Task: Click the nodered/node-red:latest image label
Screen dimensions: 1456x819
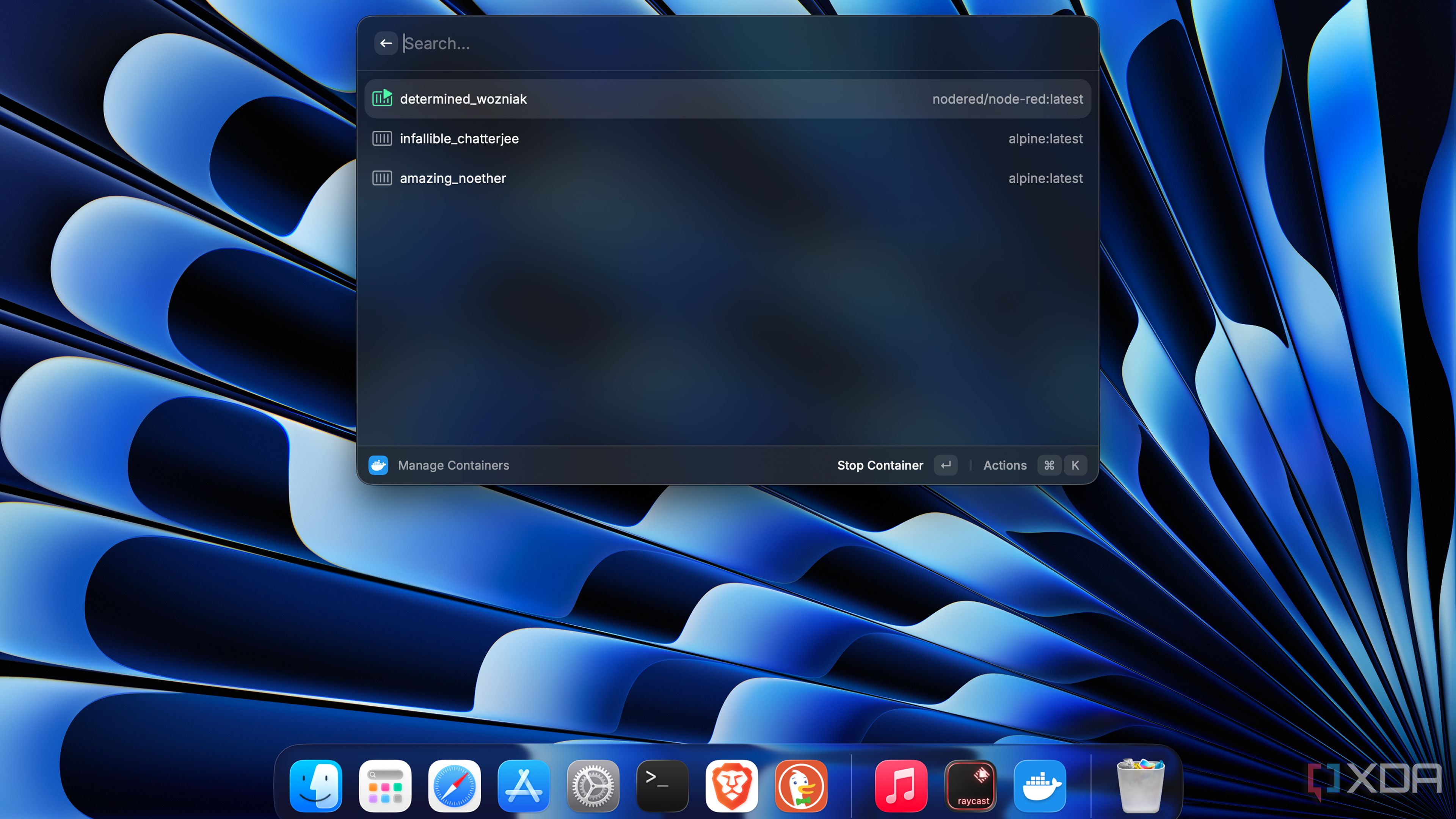Action: point(1007,99)
